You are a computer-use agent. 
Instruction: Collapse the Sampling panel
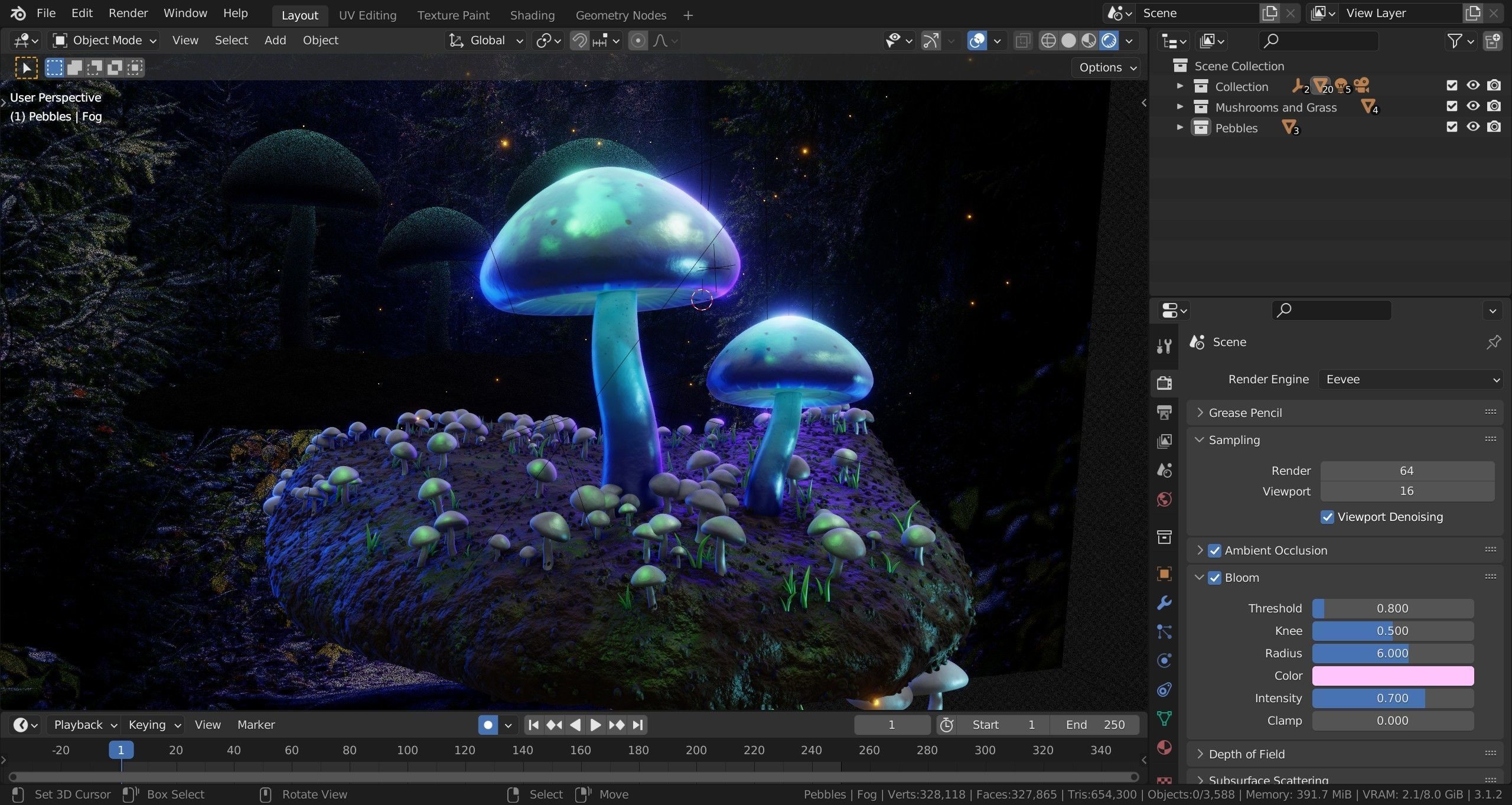pyautogui.click(x=1200, y=440)
